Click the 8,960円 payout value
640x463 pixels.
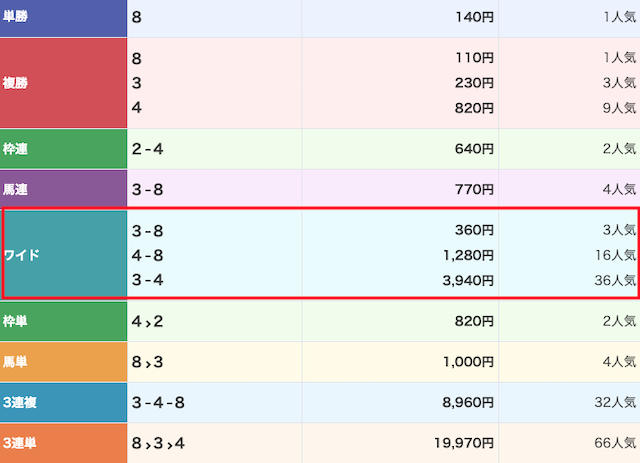(x=466, y=402)
